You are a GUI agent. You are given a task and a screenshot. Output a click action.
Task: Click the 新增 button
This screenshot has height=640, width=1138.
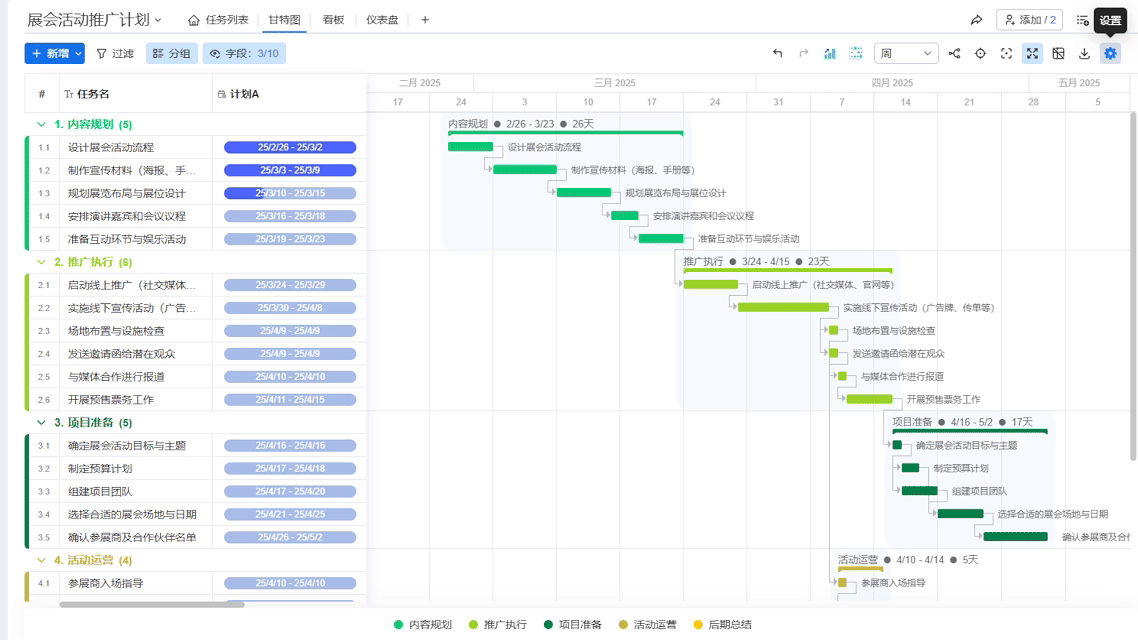(54, 54)
